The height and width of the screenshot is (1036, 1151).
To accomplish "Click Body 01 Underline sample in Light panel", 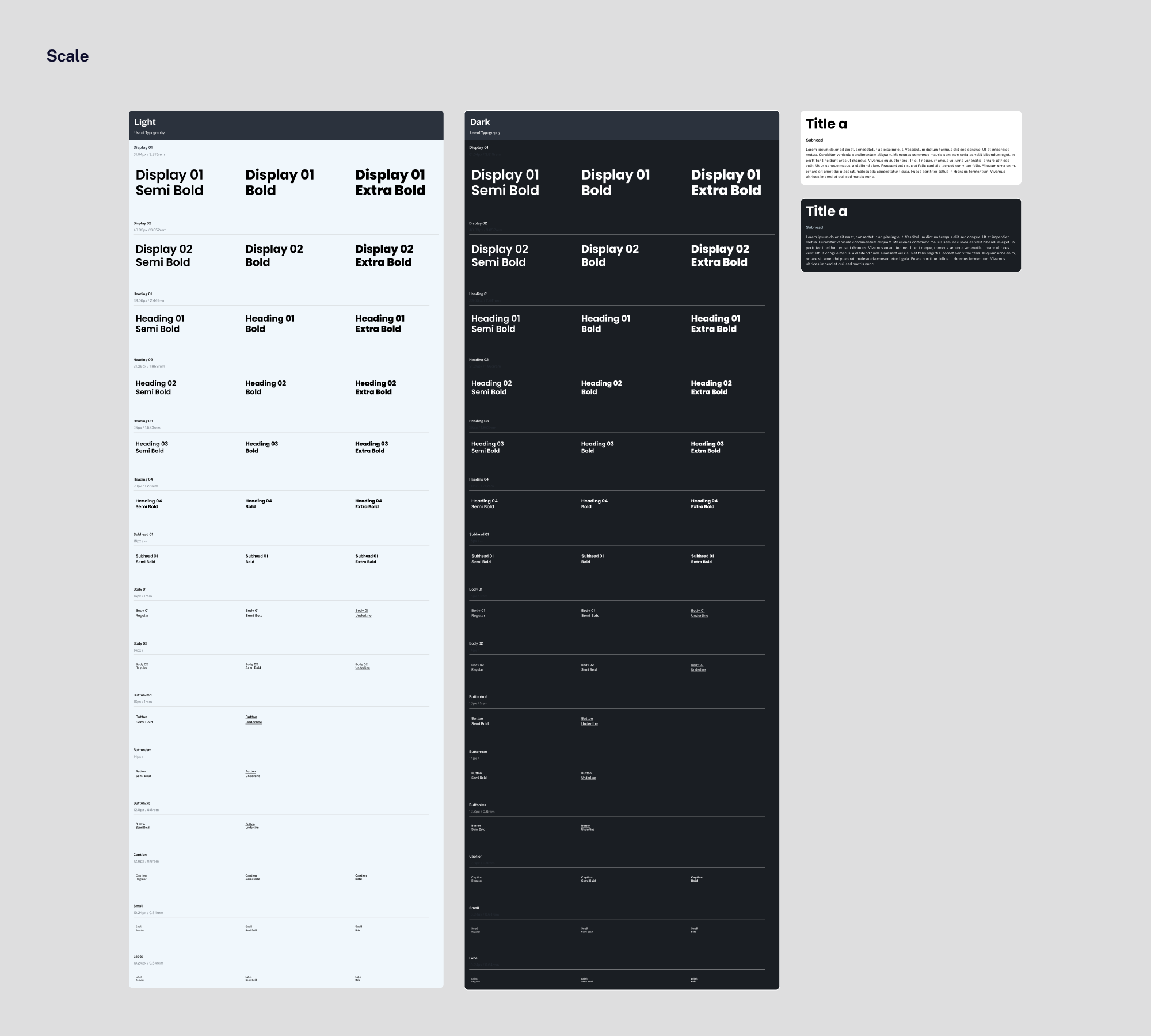I will [363, 613].
